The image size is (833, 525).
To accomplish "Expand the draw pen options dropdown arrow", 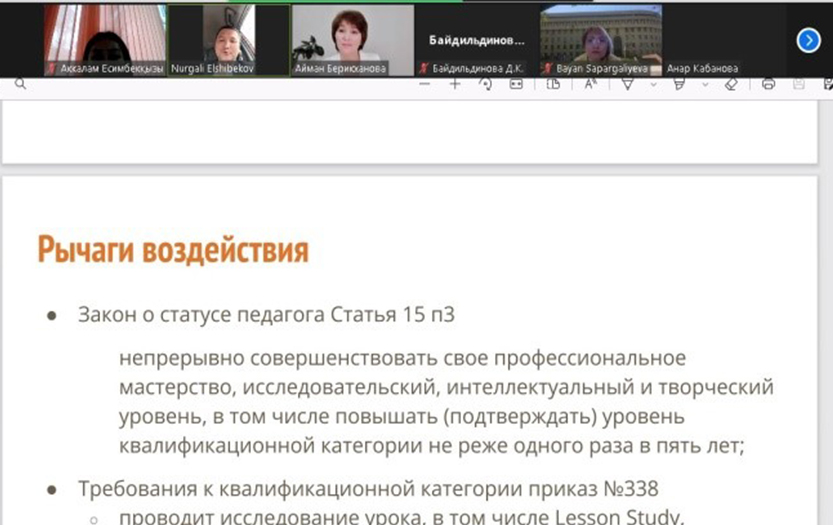I will pos(653,85).
